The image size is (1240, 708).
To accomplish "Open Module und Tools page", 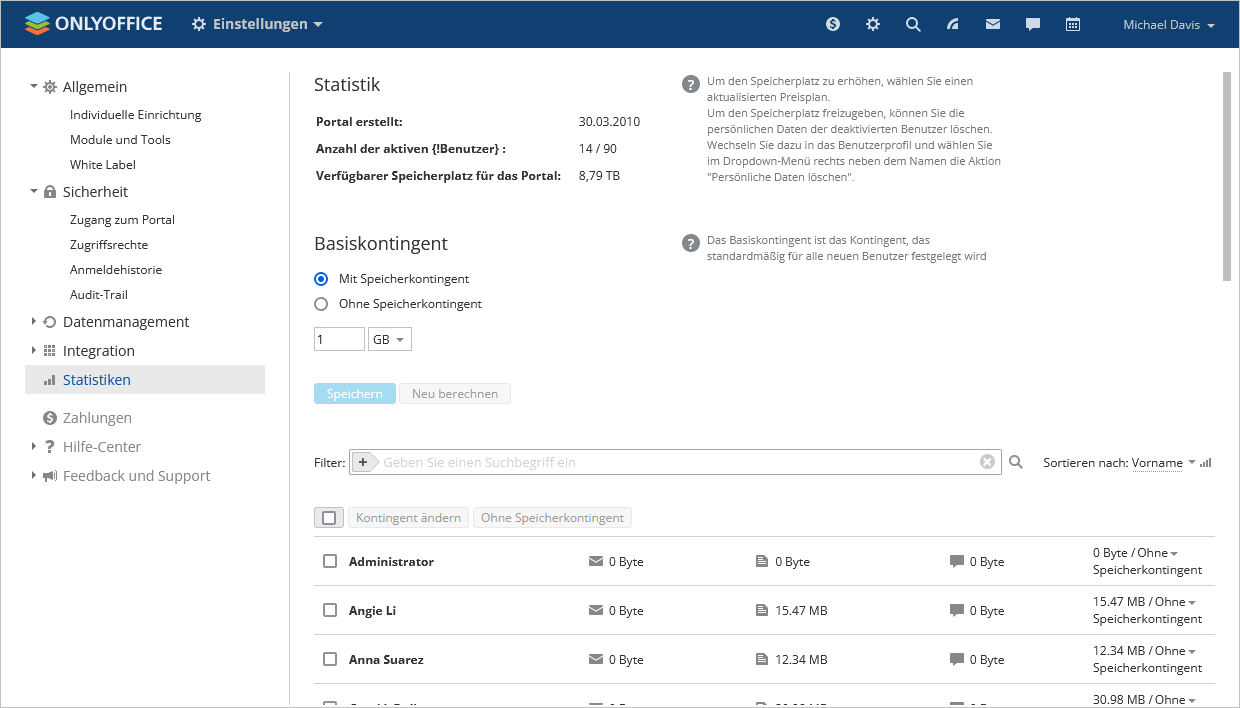I will 120,140.
